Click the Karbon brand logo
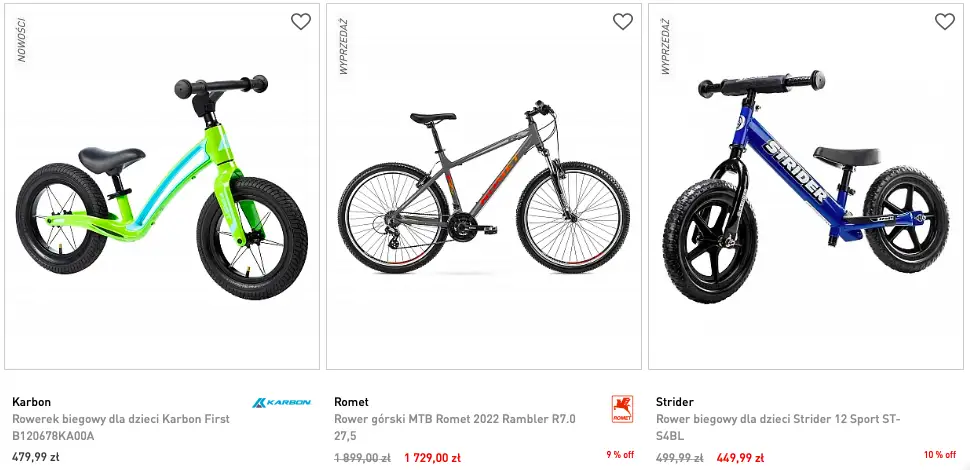Screen dimensions: 970x470 point(281,403)
